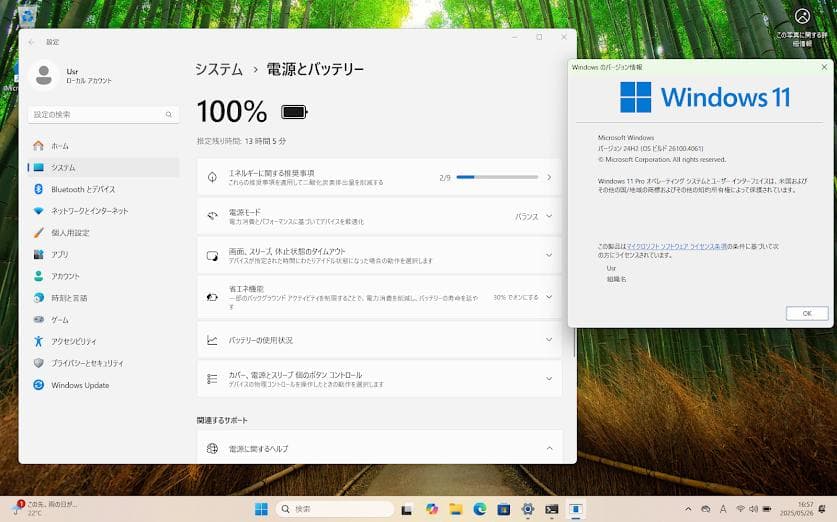Click the プライバシーとセキュリティ shield icon
Image resolution: width=837 pixels, height=522 pixels.
click(38, 363)
